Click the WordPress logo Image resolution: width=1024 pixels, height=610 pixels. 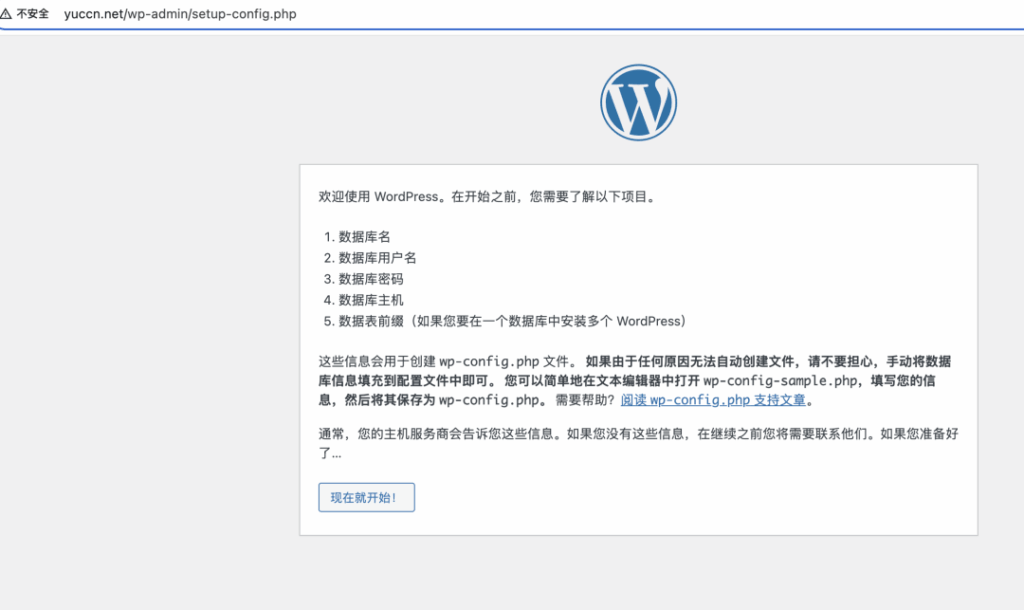638,103
